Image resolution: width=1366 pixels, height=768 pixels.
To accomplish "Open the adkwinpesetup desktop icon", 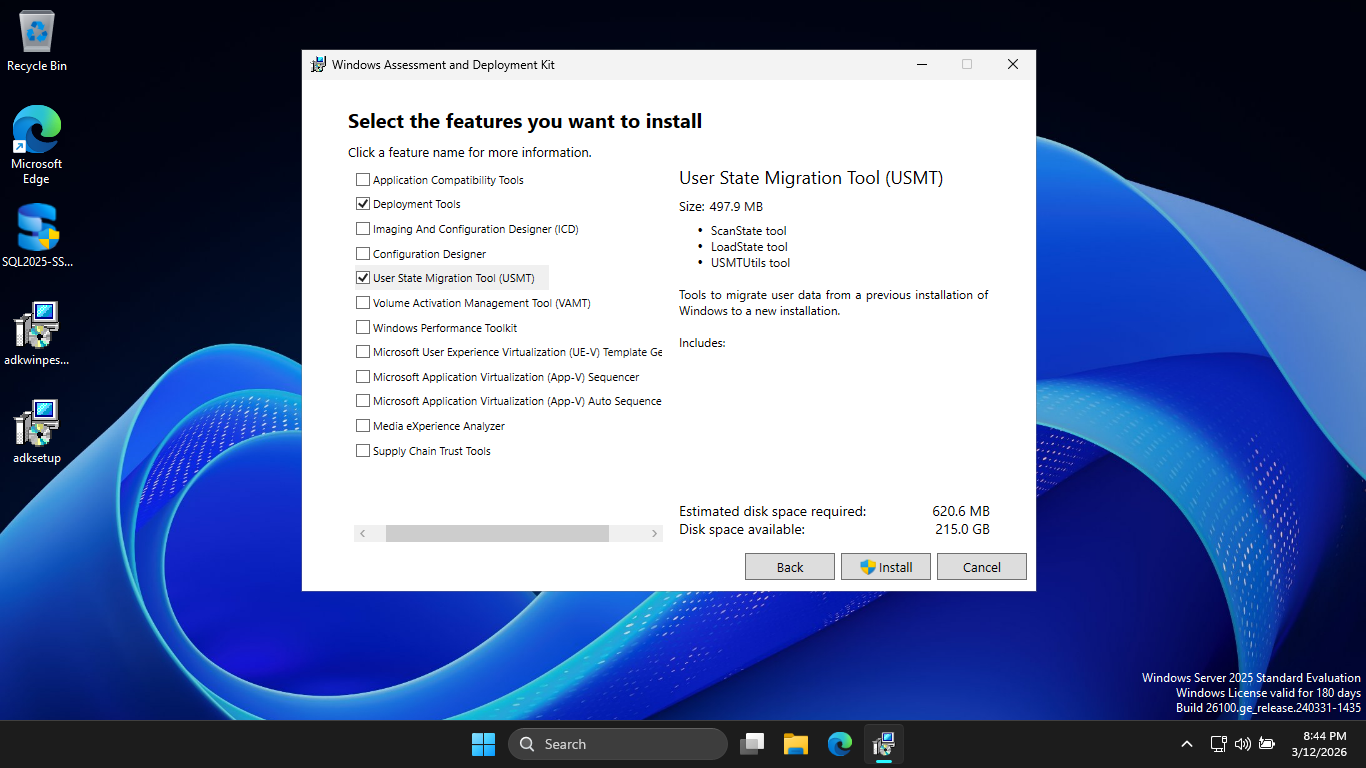I will (37, 334).
